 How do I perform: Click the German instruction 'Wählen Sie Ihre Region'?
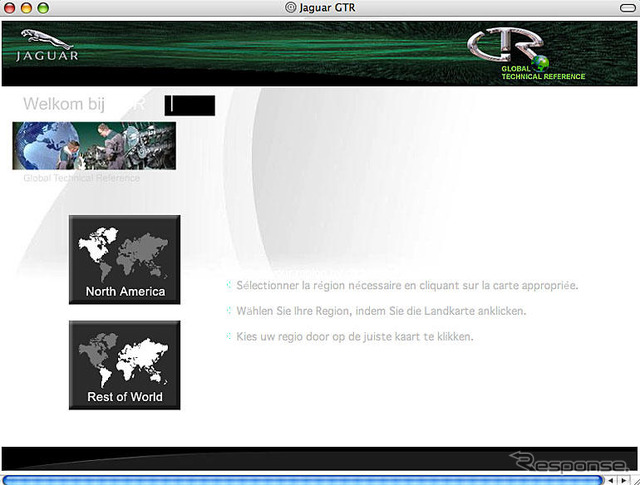(381, 311)
